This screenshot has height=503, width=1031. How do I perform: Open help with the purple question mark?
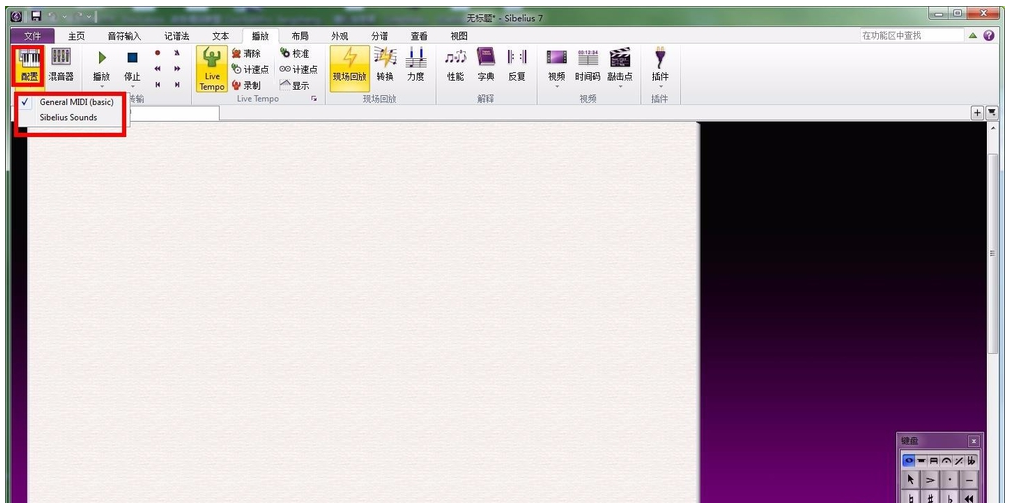[x=989, y=36]
